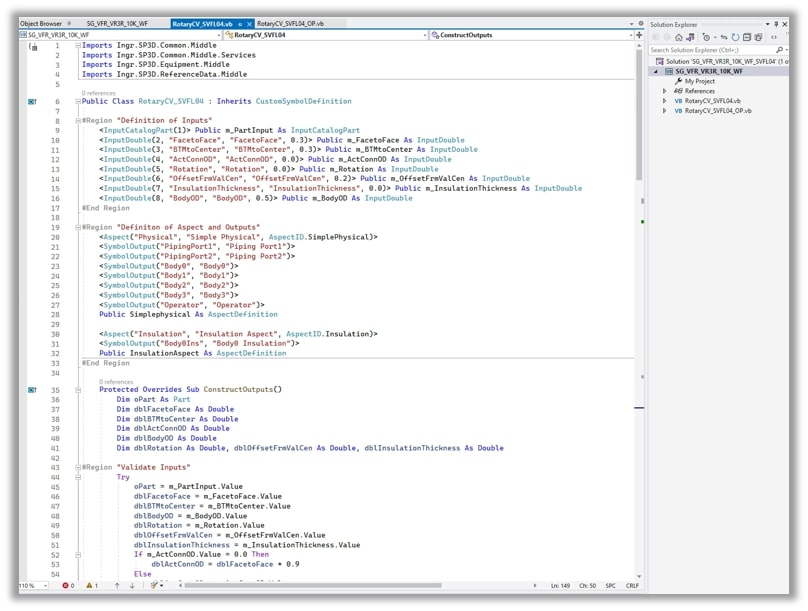Click horizontal scrollbar thumb under code

click(312, 585)
